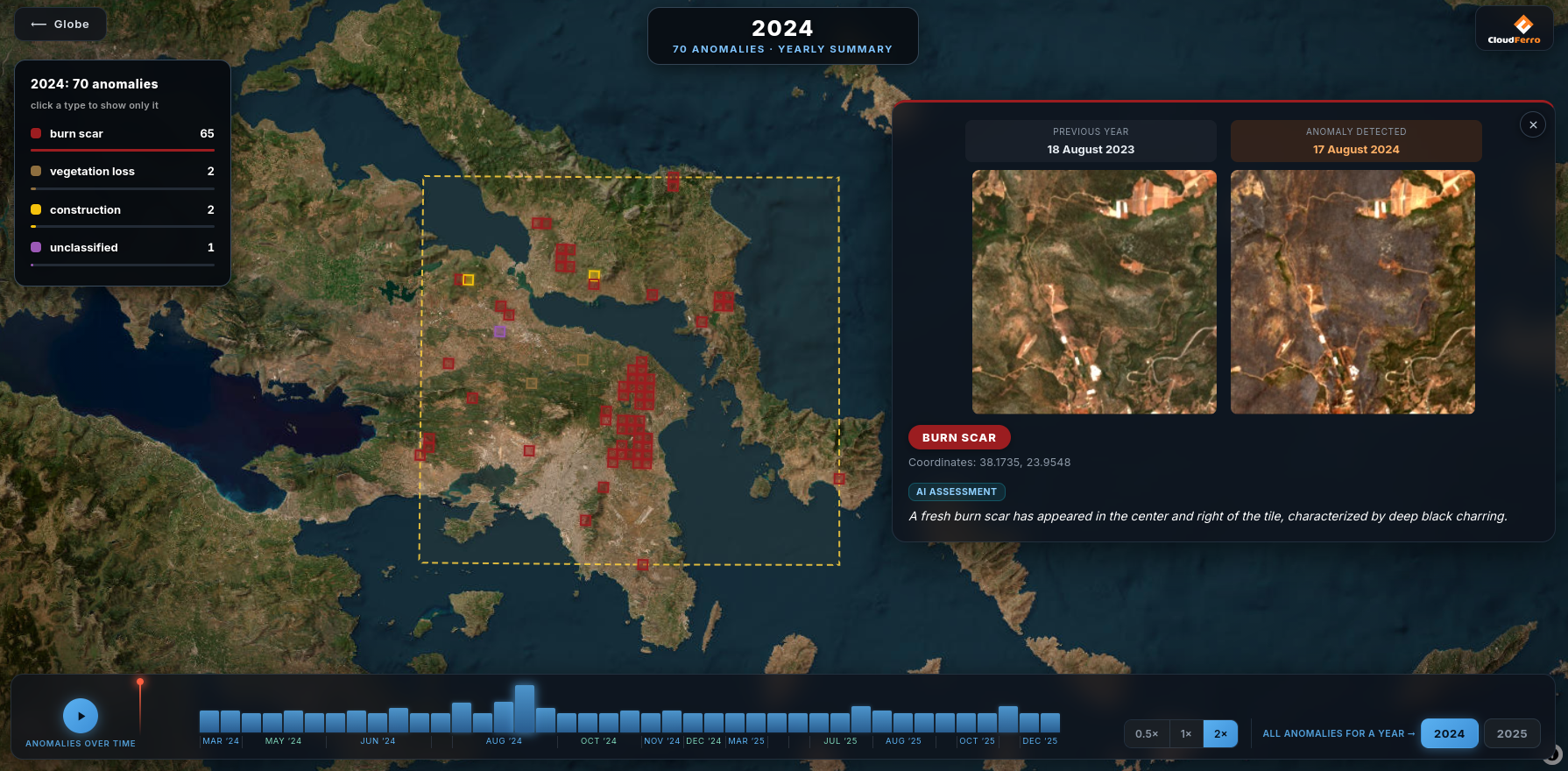Go back using the Globe arrow button
The height and width of the screenshot is (771, 1568).
tap(60, 25)
